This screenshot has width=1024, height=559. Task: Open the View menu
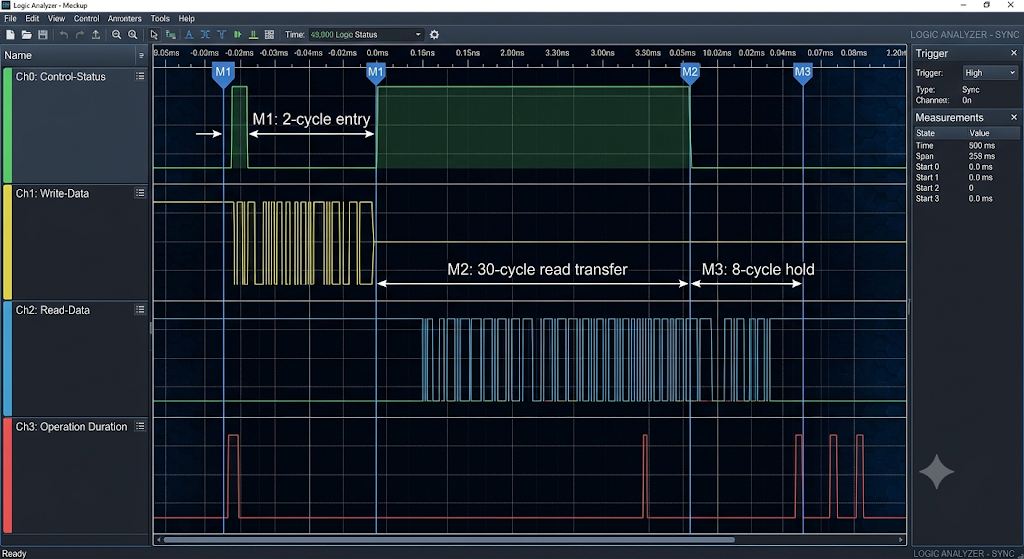pos(56,18)
